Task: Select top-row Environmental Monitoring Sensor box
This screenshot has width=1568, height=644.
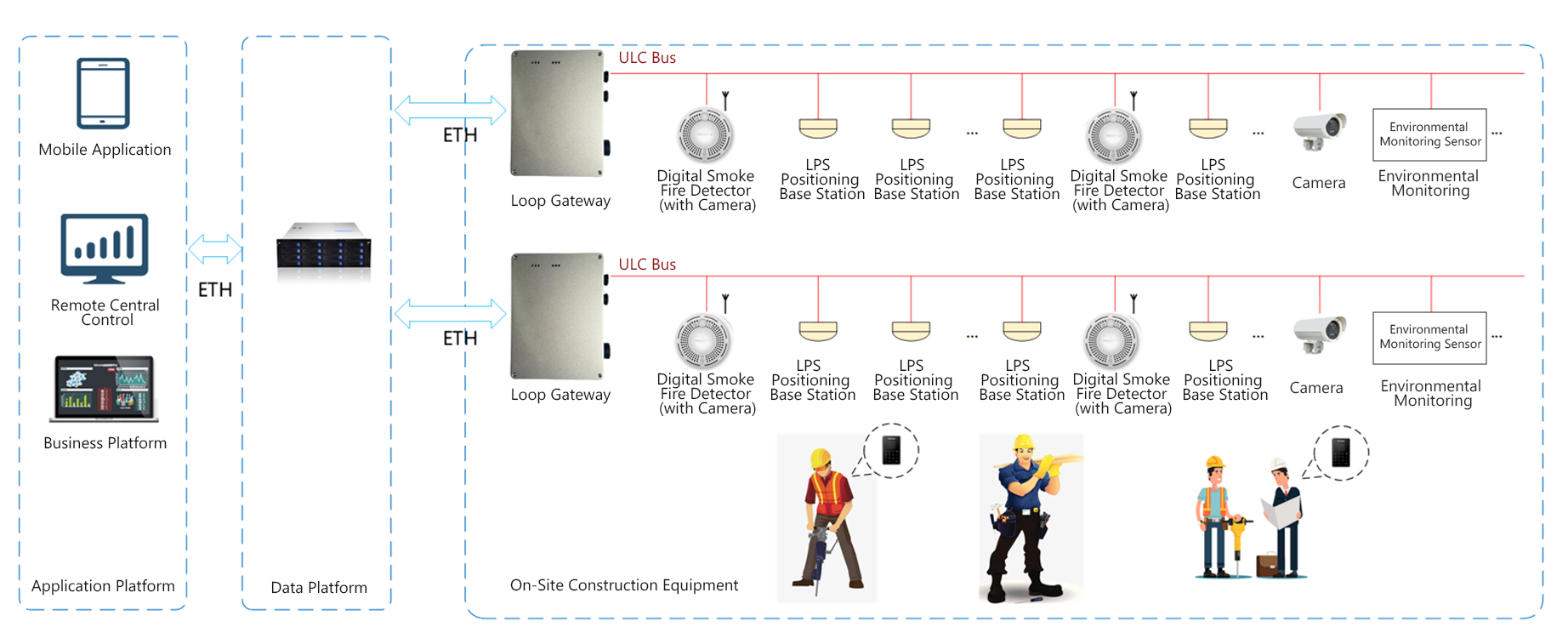Action: click(x=1429, y=134)
